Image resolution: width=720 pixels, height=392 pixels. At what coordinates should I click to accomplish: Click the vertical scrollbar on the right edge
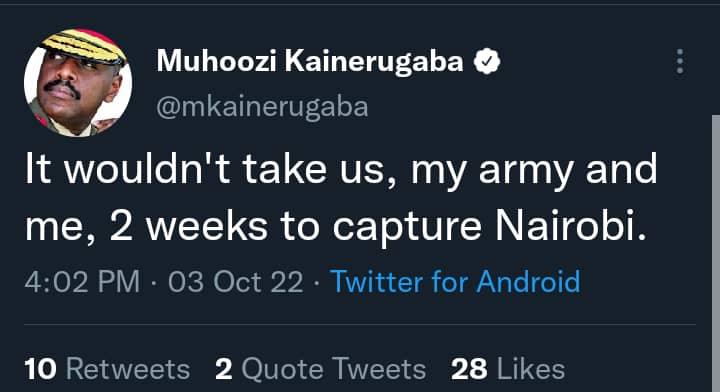pos(716,253)
